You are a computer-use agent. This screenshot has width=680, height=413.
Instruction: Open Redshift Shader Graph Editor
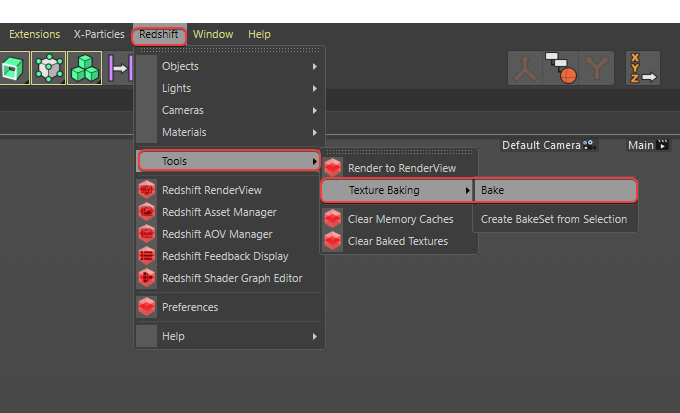pyautogui.click(x=230, y=278)
